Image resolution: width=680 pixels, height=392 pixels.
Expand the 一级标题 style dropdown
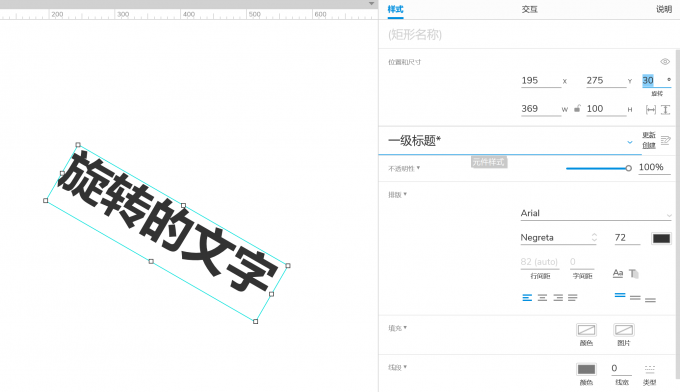pos(630,142)
